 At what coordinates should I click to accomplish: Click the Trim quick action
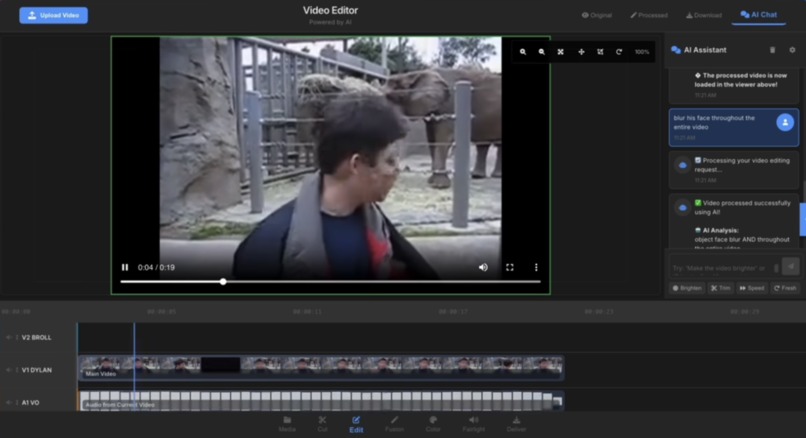coord(721,288)
